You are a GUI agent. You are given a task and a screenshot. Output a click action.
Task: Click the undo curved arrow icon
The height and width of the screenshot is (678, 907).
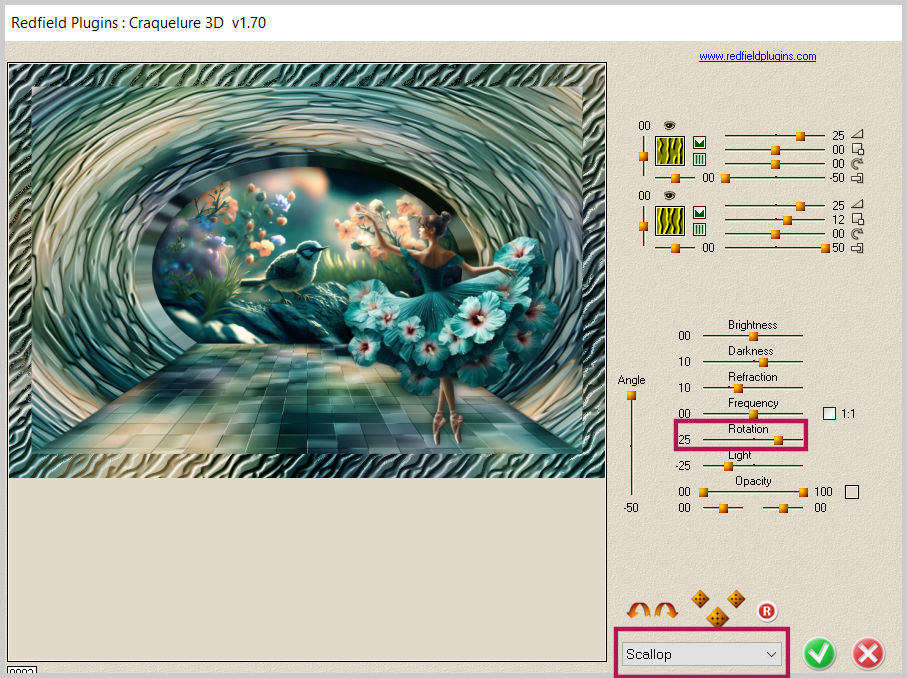[639, 610]
